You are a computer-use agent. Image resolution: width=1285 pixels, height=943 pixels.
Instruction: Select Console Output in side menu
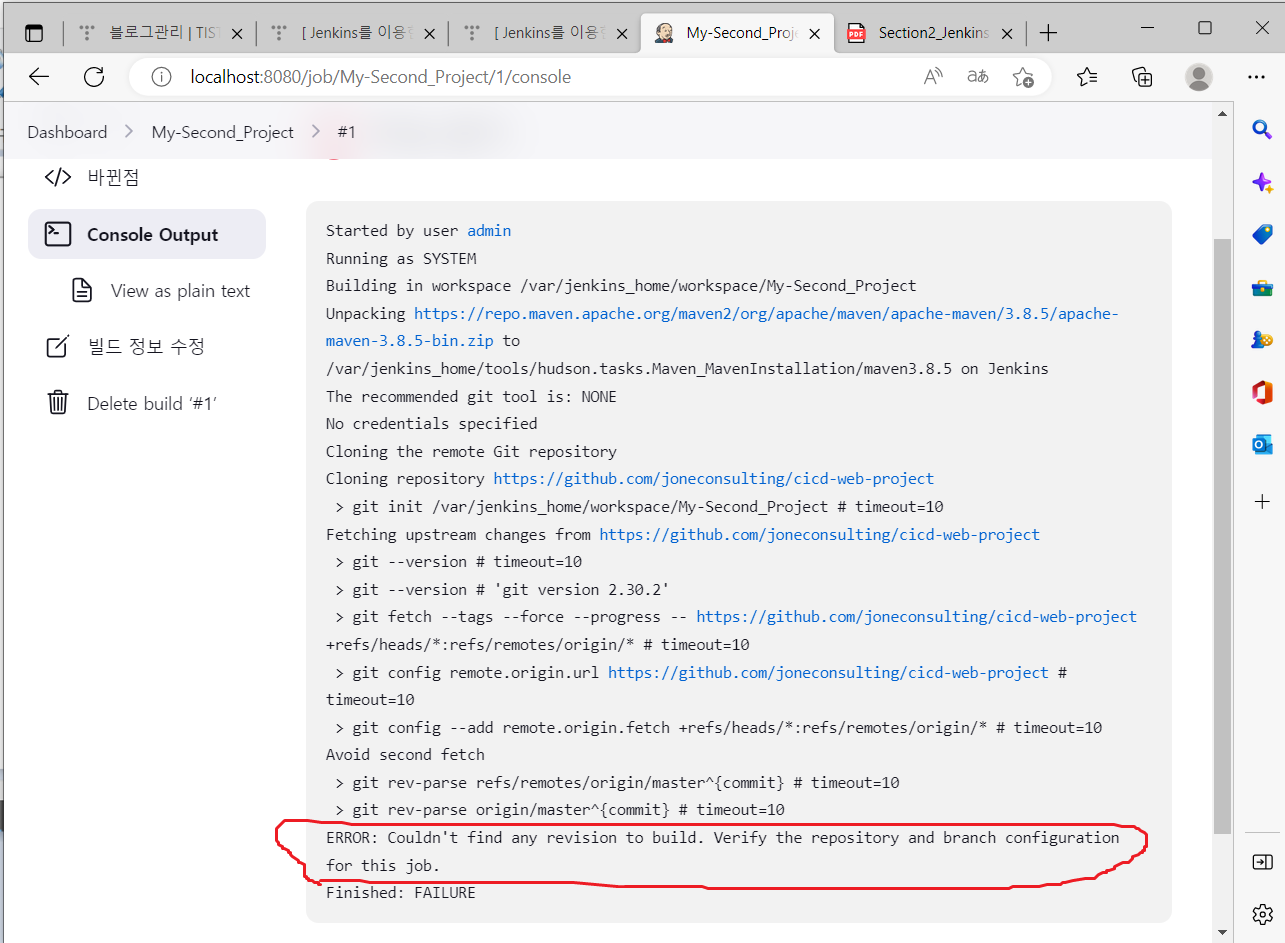[x=147, y=234]
